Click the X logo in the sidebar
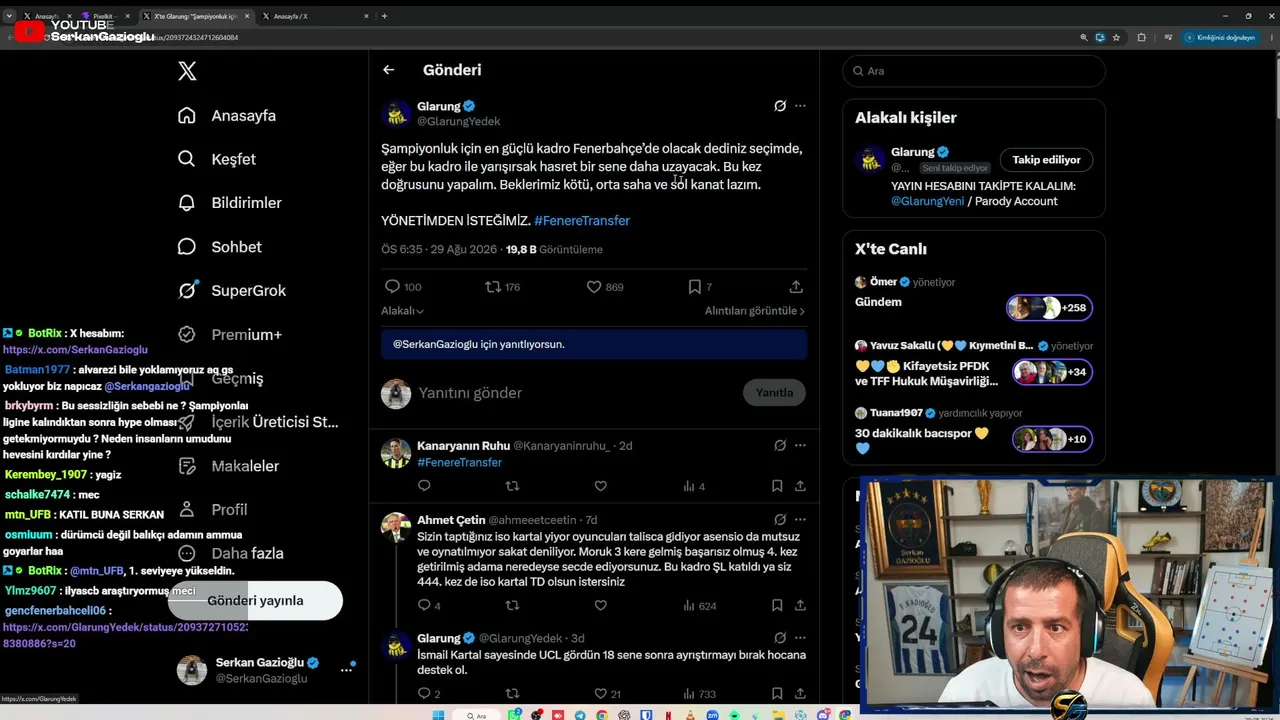This screenshot has width=1280, height=720. (187, 71)
